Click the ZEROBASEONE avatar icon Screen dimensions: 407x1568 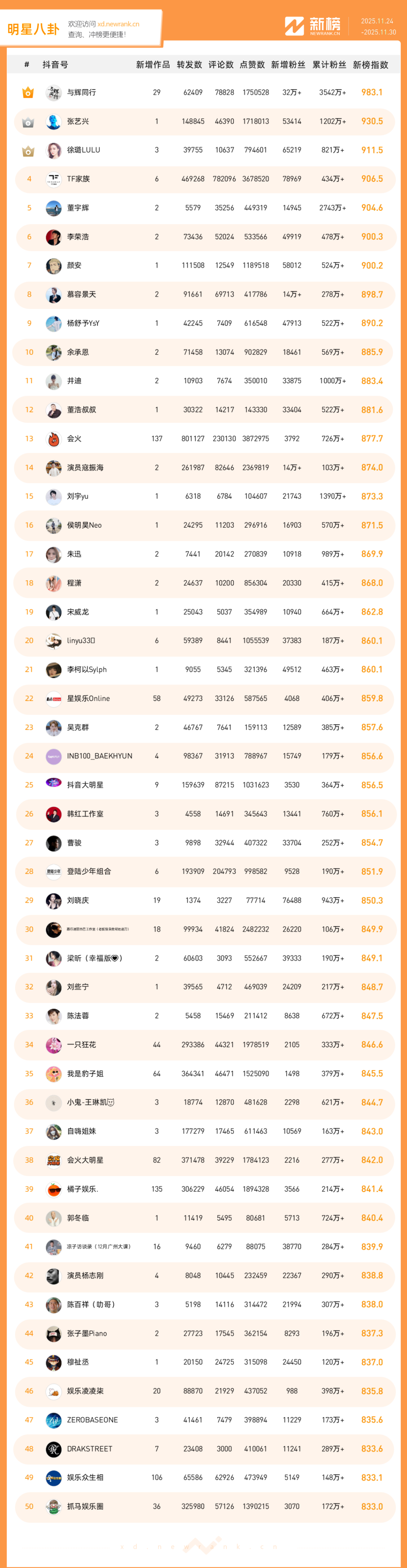[x=54, y=1420]
